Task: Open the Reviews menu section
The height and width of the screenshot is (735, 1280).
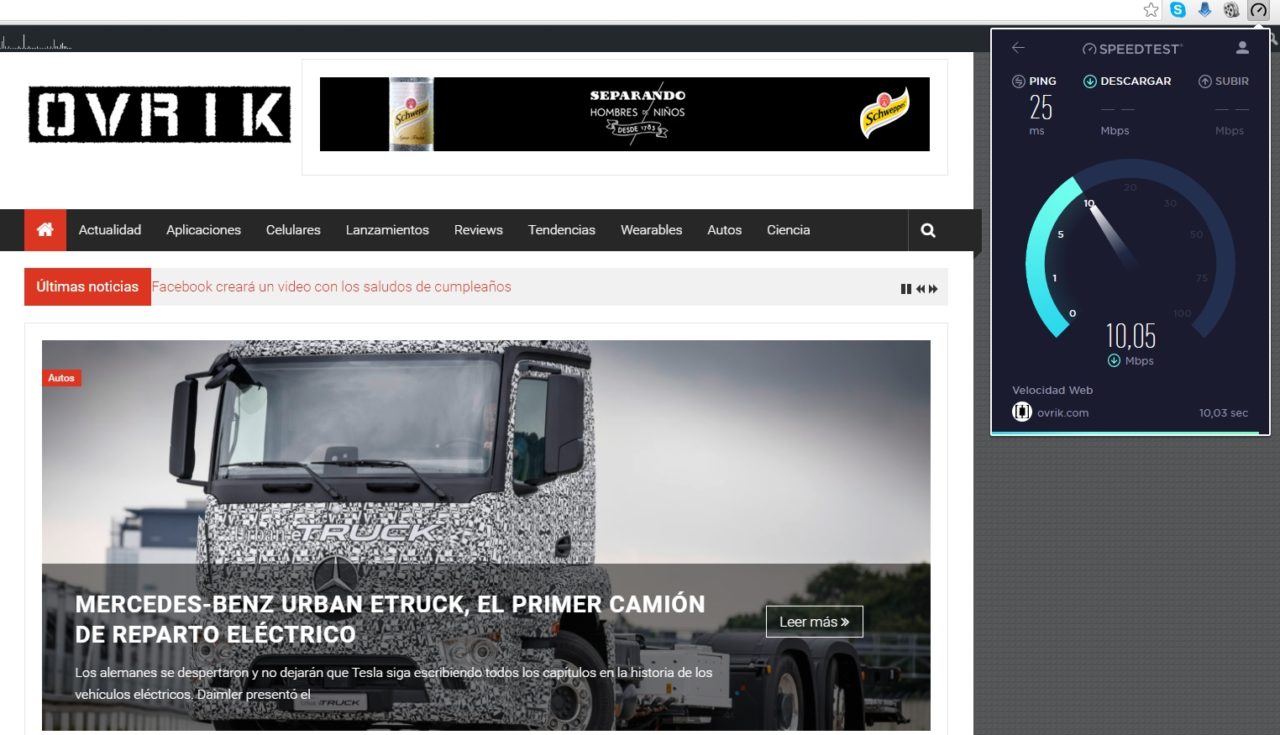Action: pos(478,230)
